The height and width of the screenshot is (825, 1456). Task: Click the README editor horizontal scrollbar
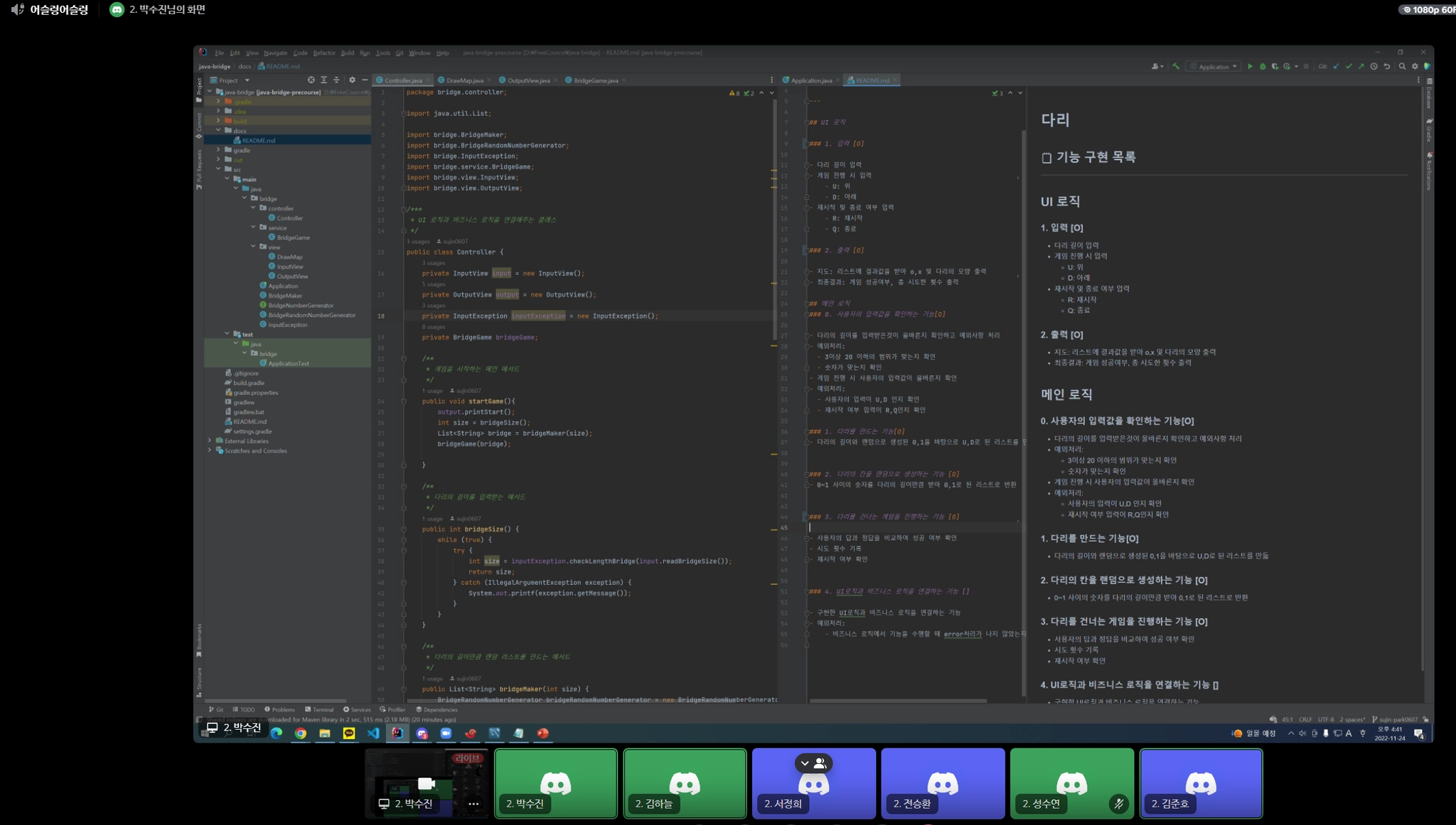pyautogui.click(x=897, y=701)
